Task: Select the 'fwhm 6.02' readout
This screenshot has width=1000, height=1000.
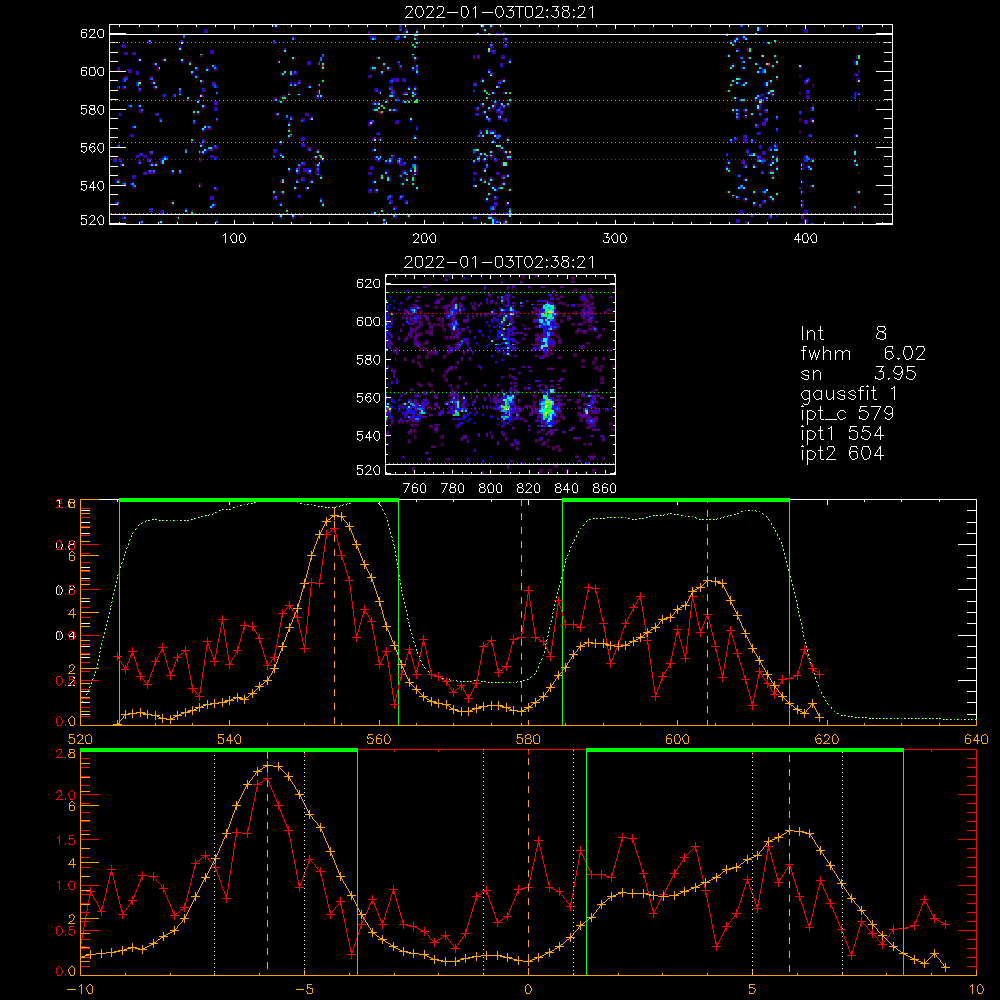Action: 862,353
